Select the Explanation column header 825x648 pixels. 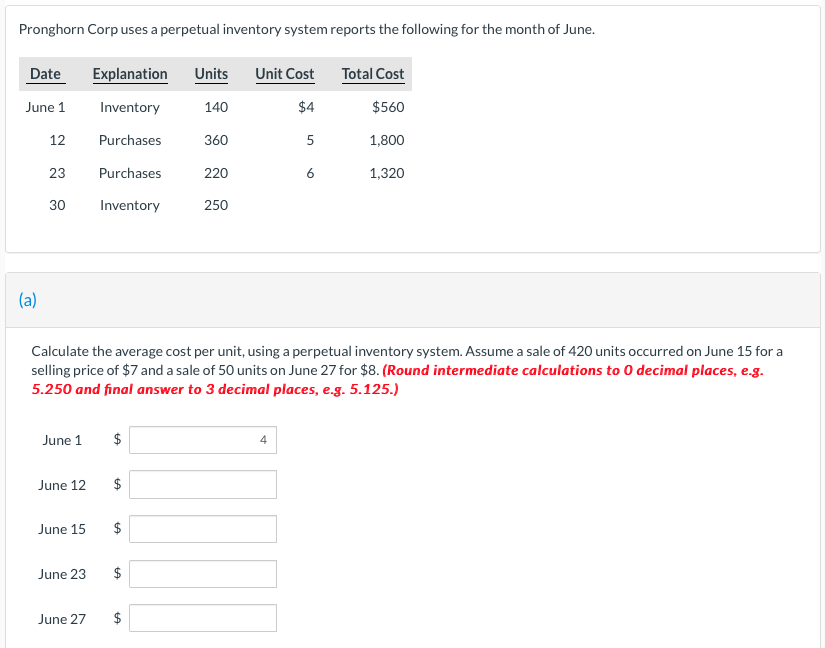tap(130, 73)
